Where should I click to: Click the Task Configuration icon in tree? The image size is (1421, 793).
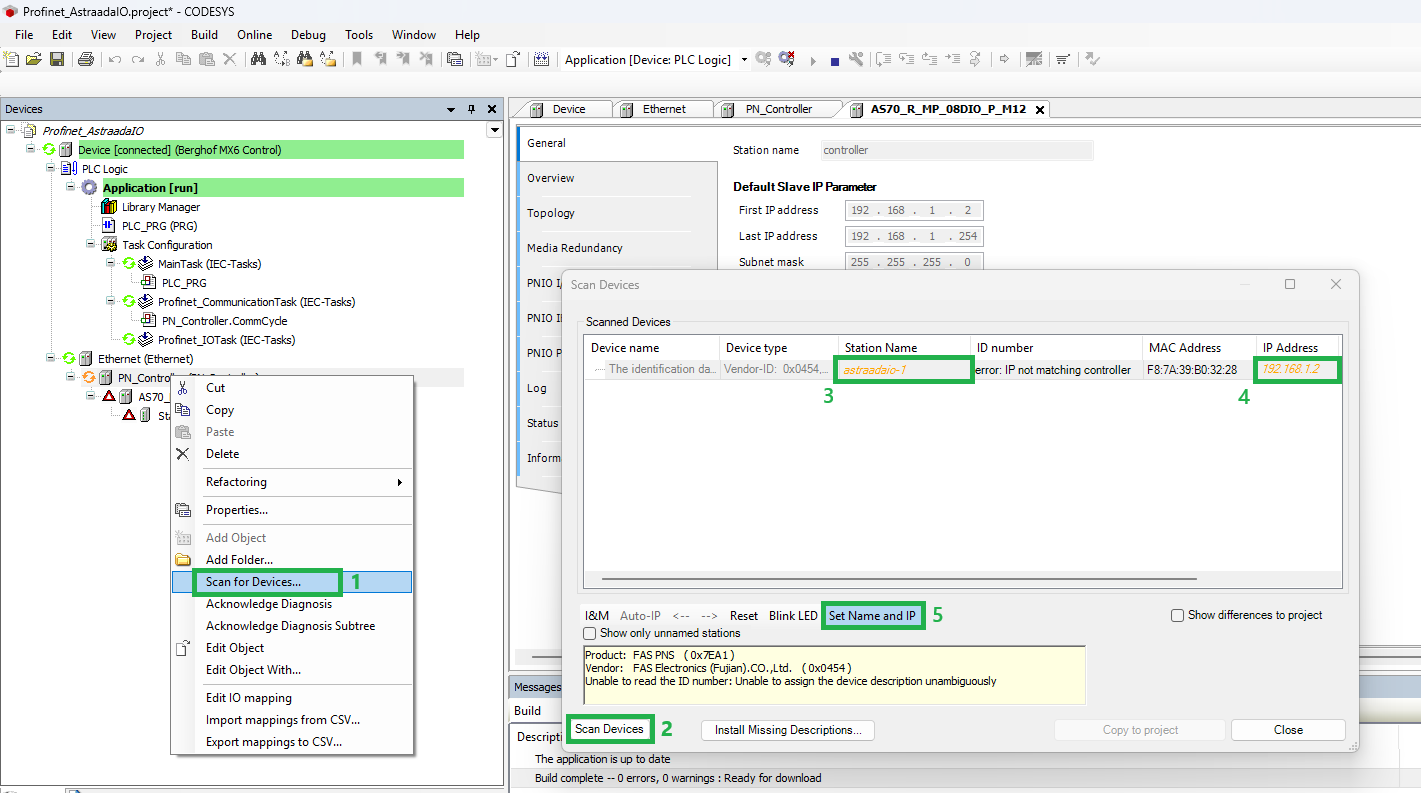point(109,245)
